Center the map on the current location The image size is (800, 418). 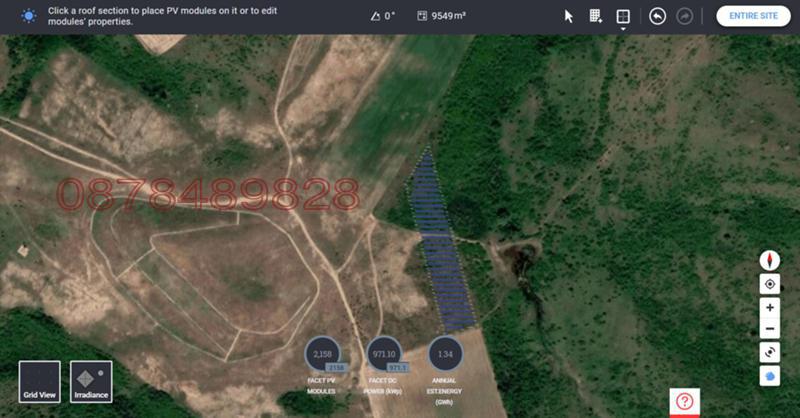click(770, 284)
